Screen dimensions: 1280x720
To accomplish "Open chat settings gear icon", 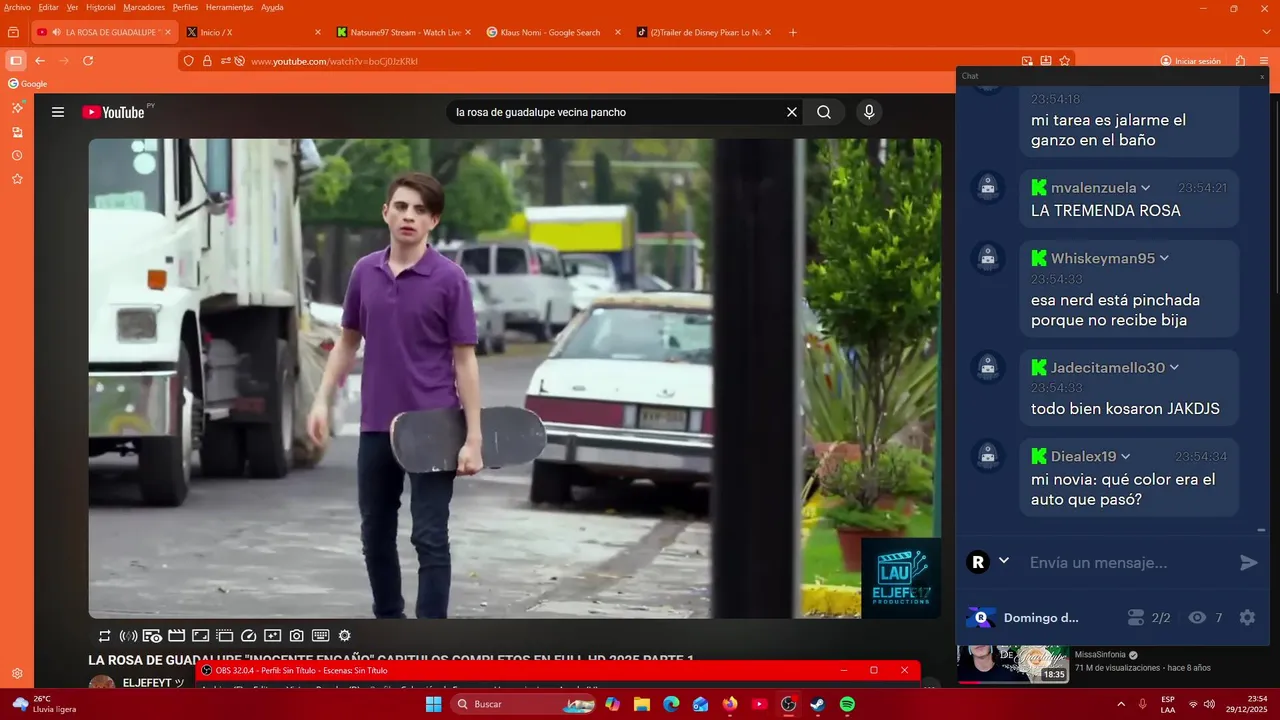I will point(1247,617).
